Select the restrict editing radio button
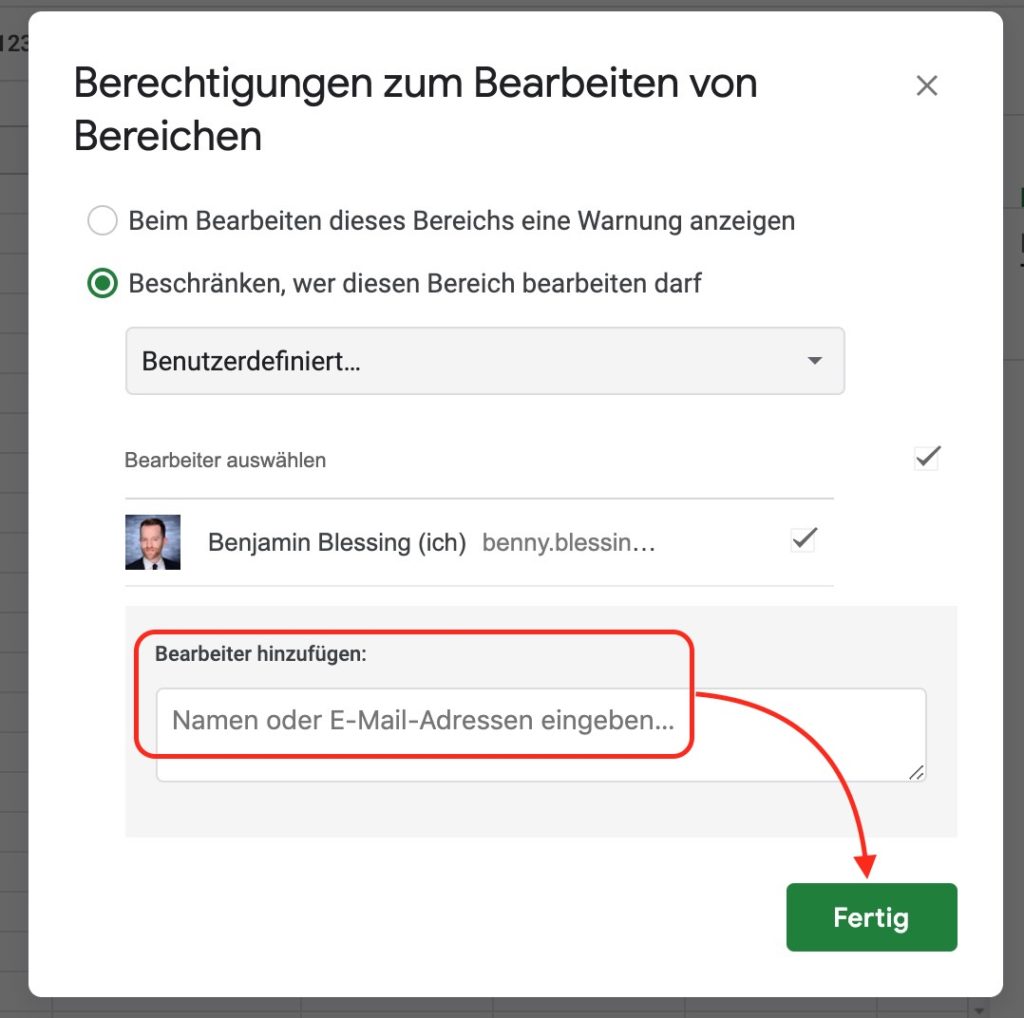Image resolution: width=1024 pixels, height=1018 pixels. 103,283
